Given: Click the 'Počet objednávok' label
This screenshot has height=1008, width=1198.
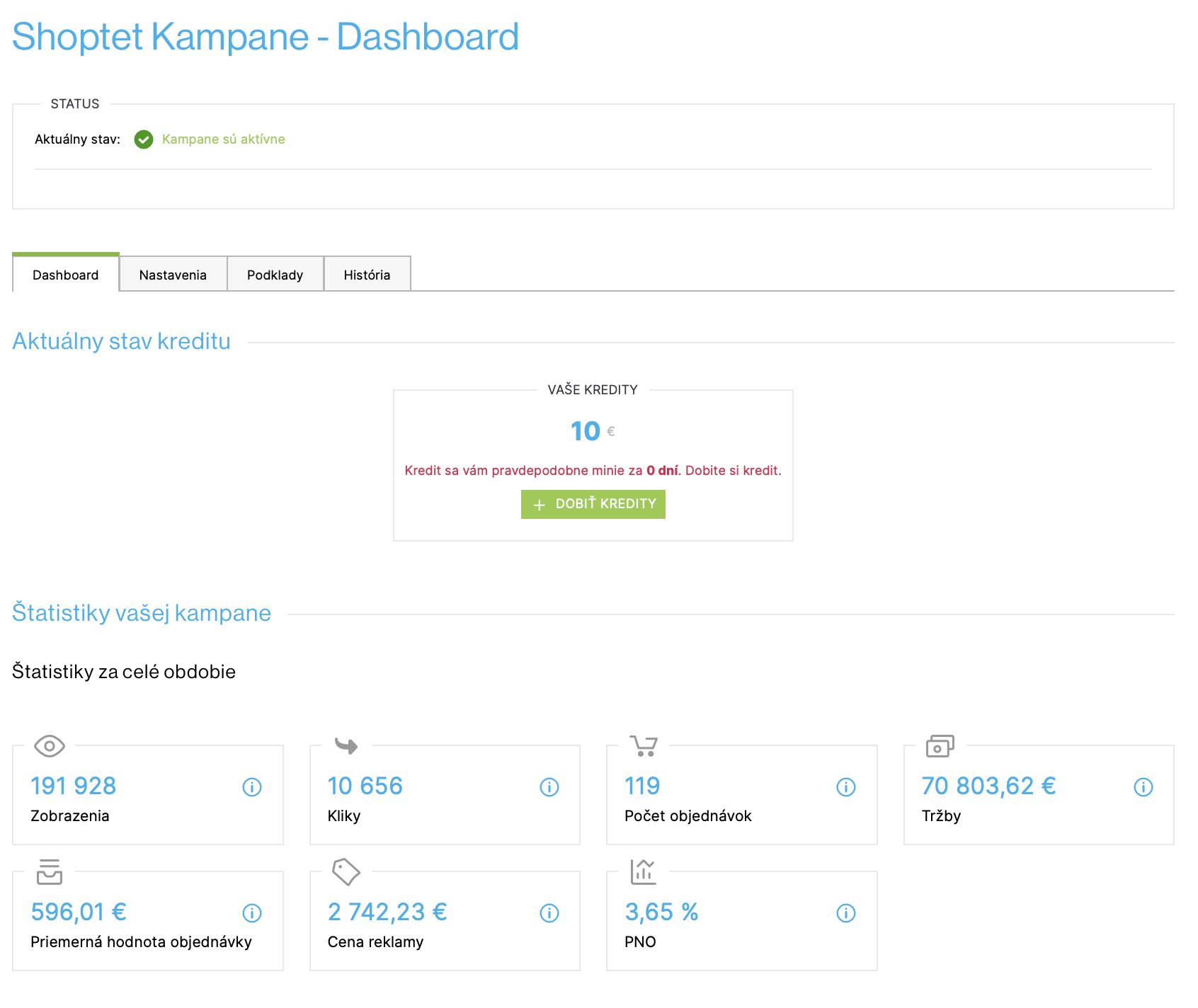Looking at the screenshot, I should [688, 816].
